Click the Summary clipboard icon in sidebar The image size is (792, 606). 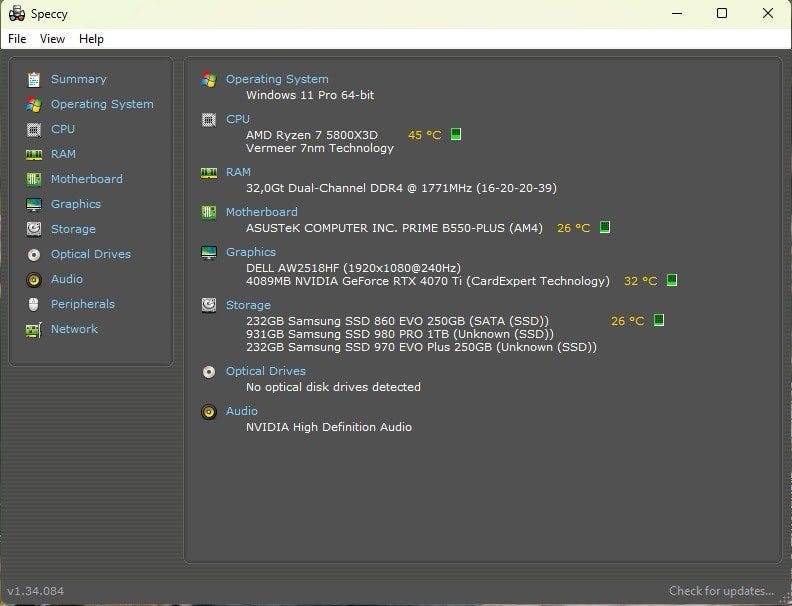34,79
